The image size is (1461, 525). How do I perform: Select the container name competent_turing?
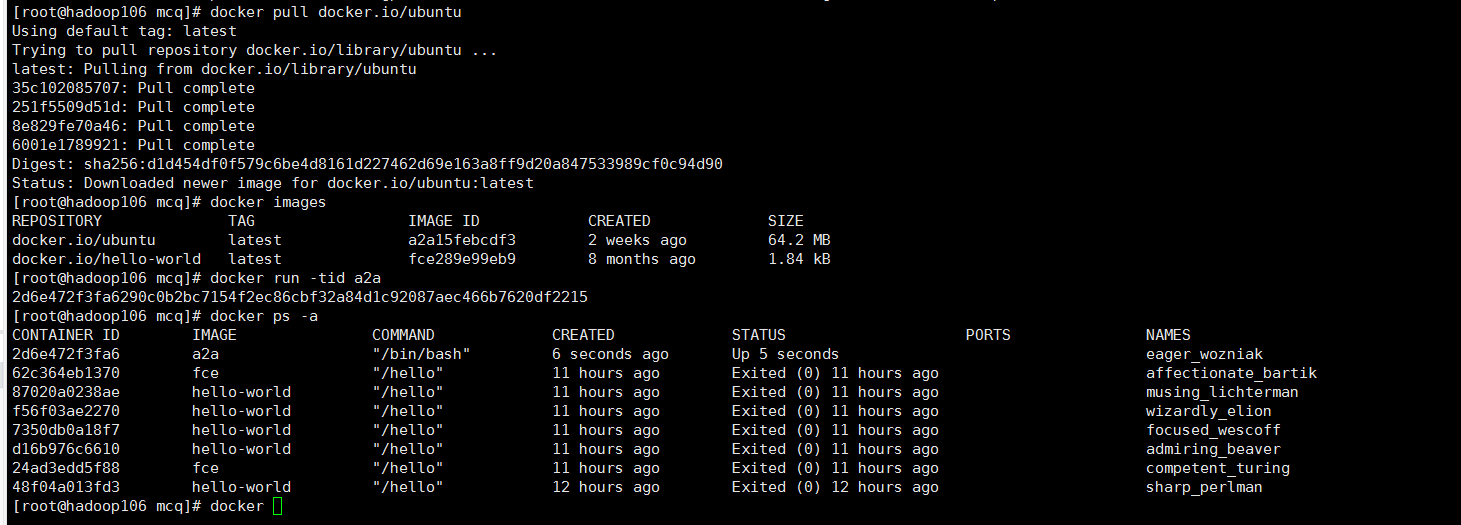pyautogui.click(x=1218, y=468)
